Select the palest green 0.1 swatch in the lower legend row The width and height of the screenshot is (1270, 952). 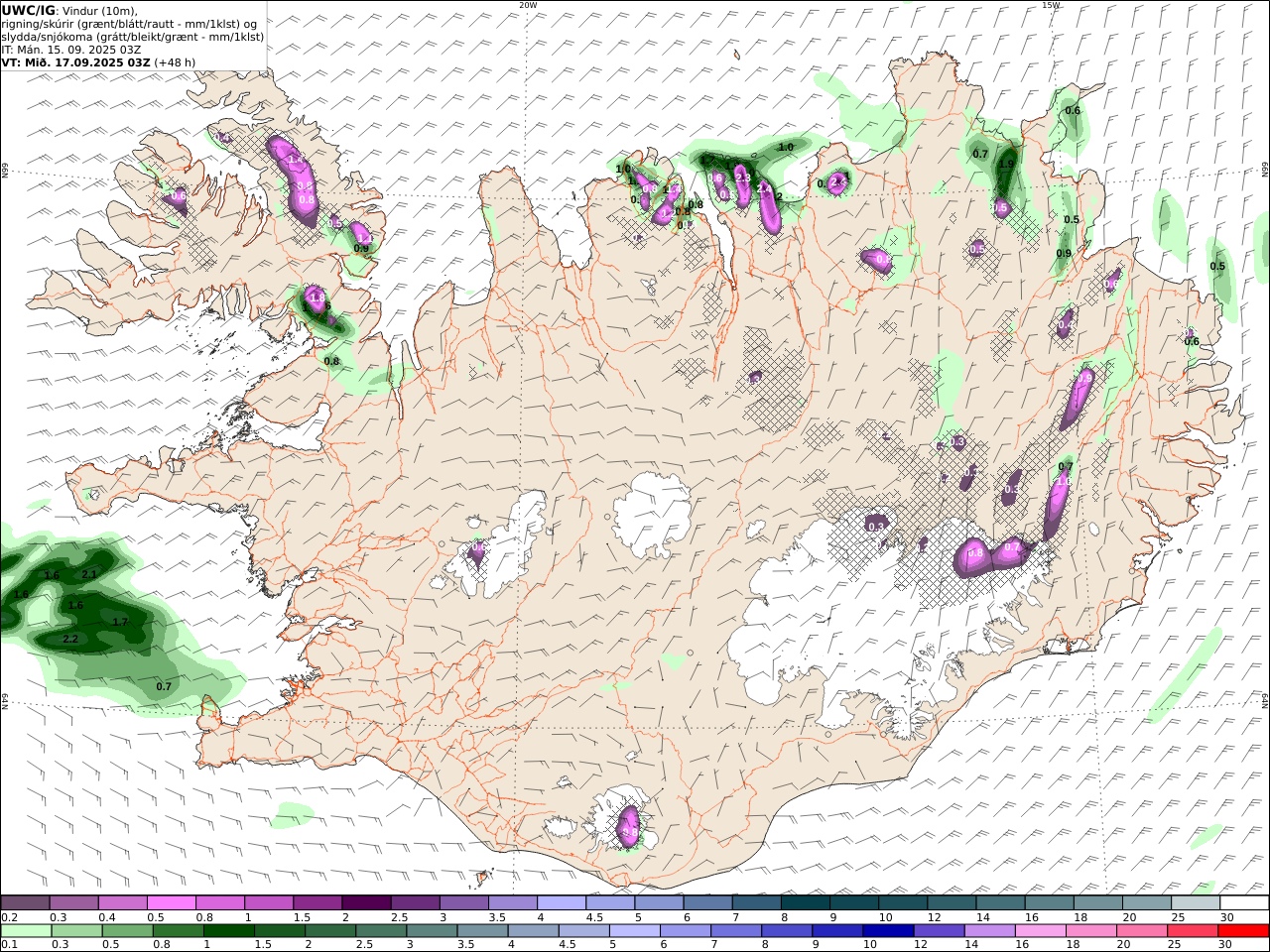pyautogui.click(x=26, y=930)
